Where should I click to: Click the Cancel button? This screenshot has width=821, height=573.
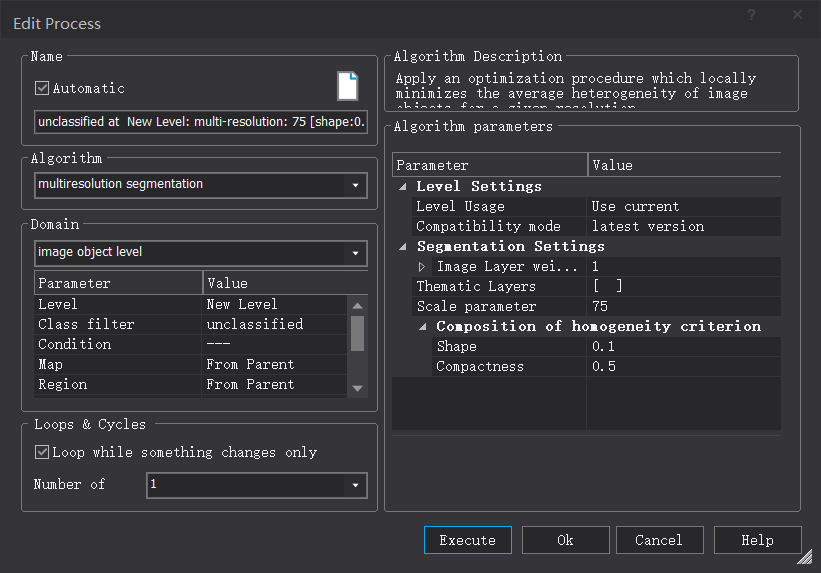tap(658, 540)
